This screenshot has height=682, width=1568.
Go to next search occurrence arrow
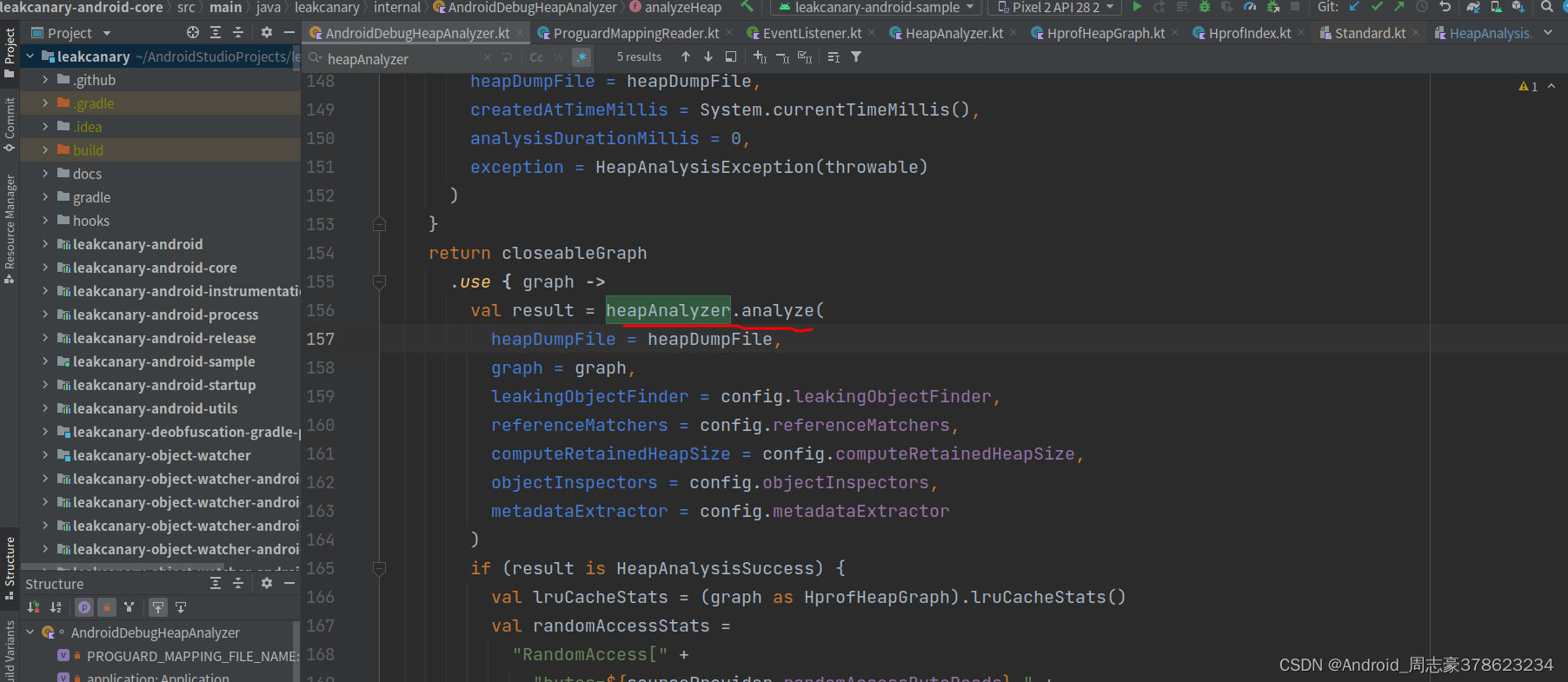pyautogui.click(x=708, y=57)
